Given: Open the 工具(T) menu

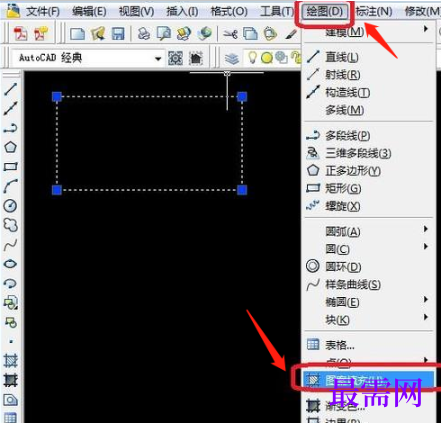Looking at the screenshot, I should tap(276, 12).
